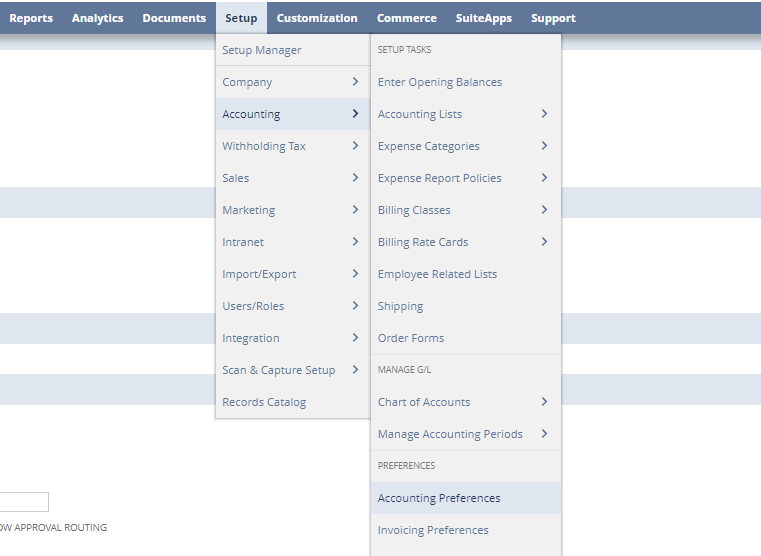Open the Support menu

[553, 18]
